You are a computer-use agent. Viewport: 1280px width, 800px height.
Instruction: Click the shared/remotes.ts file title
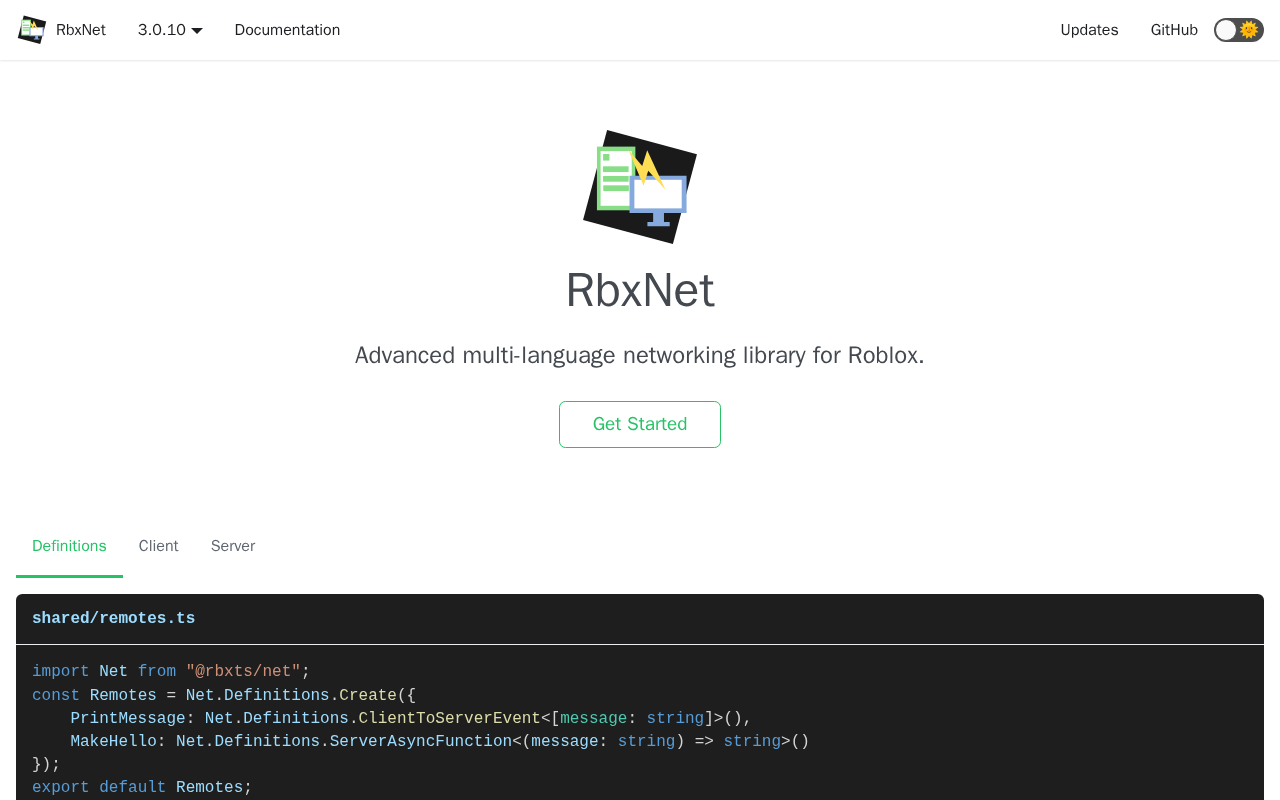tap(114, 619)
